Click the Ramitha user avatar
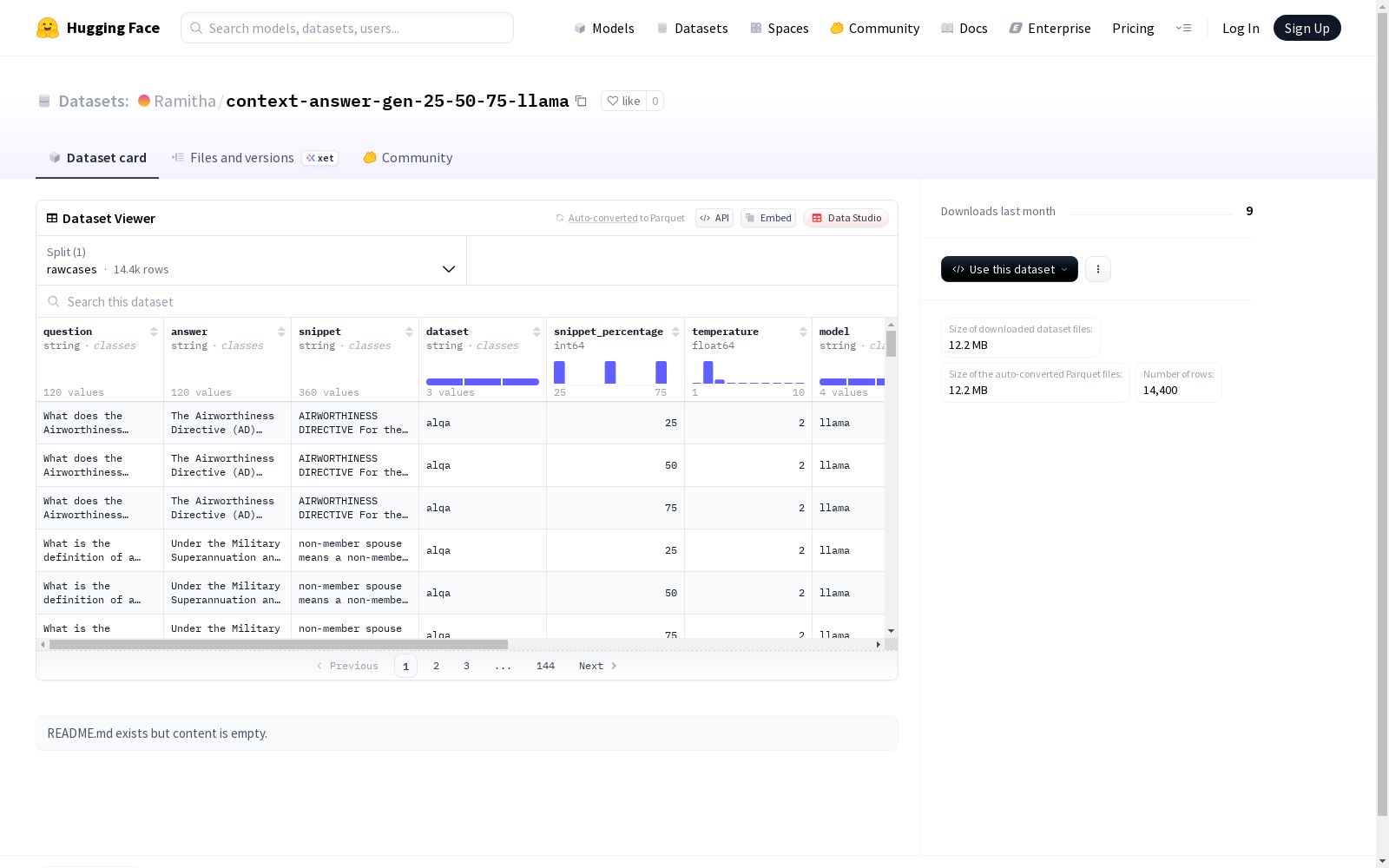 [144, 101]
